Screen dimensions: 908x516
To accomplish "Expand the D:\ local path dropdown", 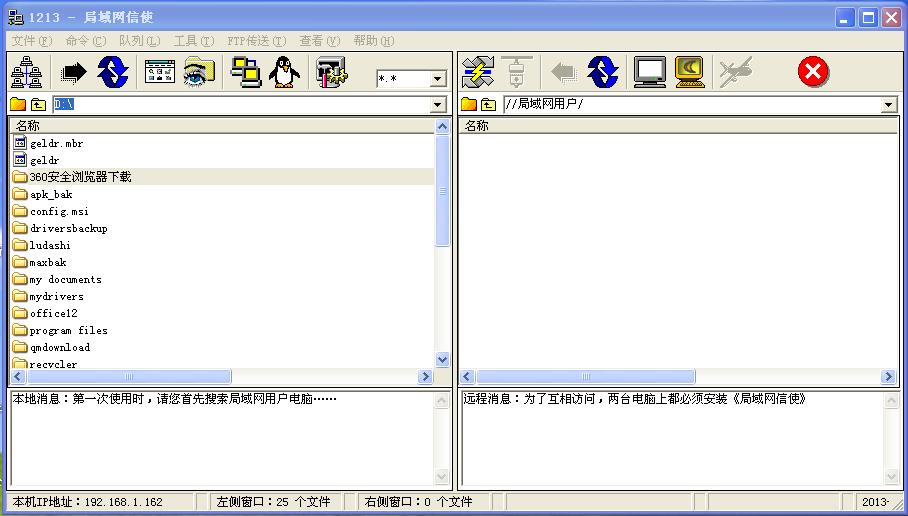I will (x=438, y=105).
